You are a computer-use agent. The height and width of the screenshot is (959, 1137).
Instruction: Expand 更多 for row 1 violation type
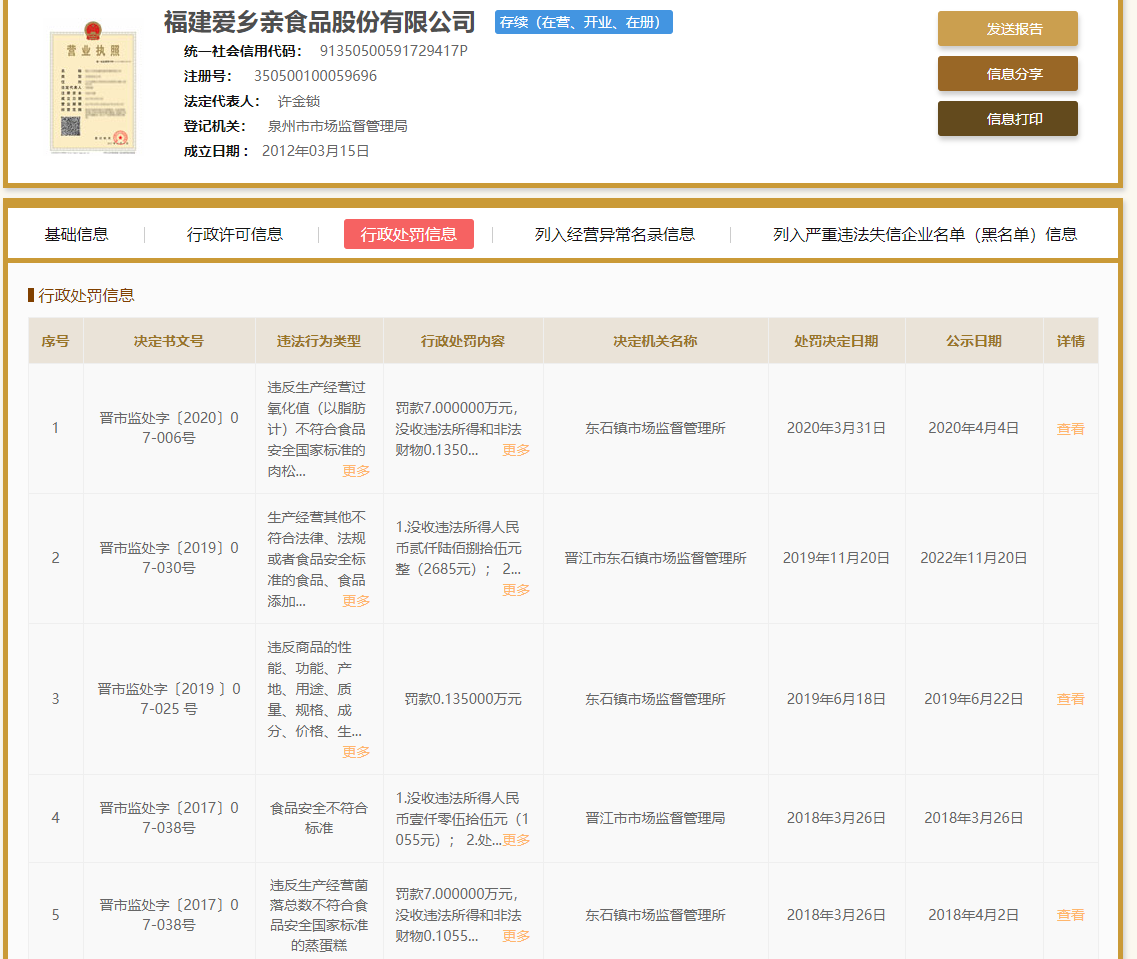[356, 471]
